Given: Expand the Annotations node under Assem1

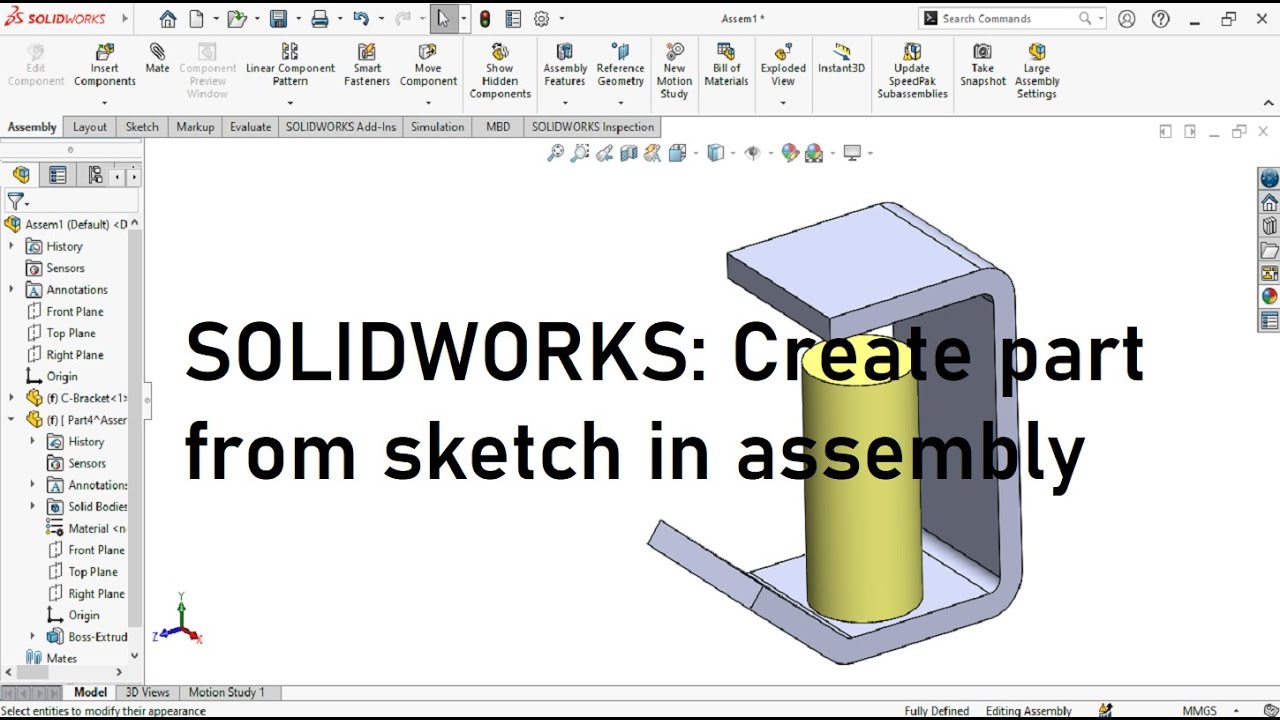Looking at the screenshot, I should pos(12,290).
